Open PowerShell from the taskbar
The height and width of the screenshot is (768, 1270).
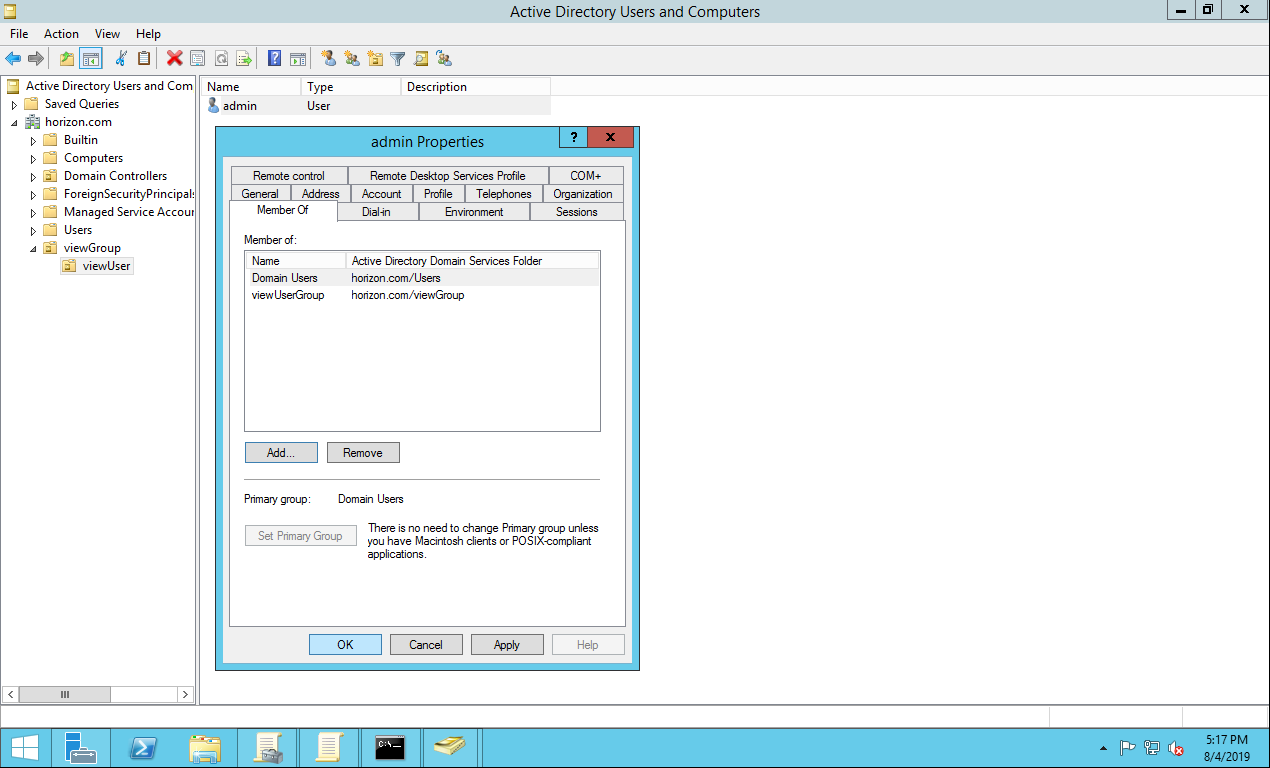pos(143,747)
